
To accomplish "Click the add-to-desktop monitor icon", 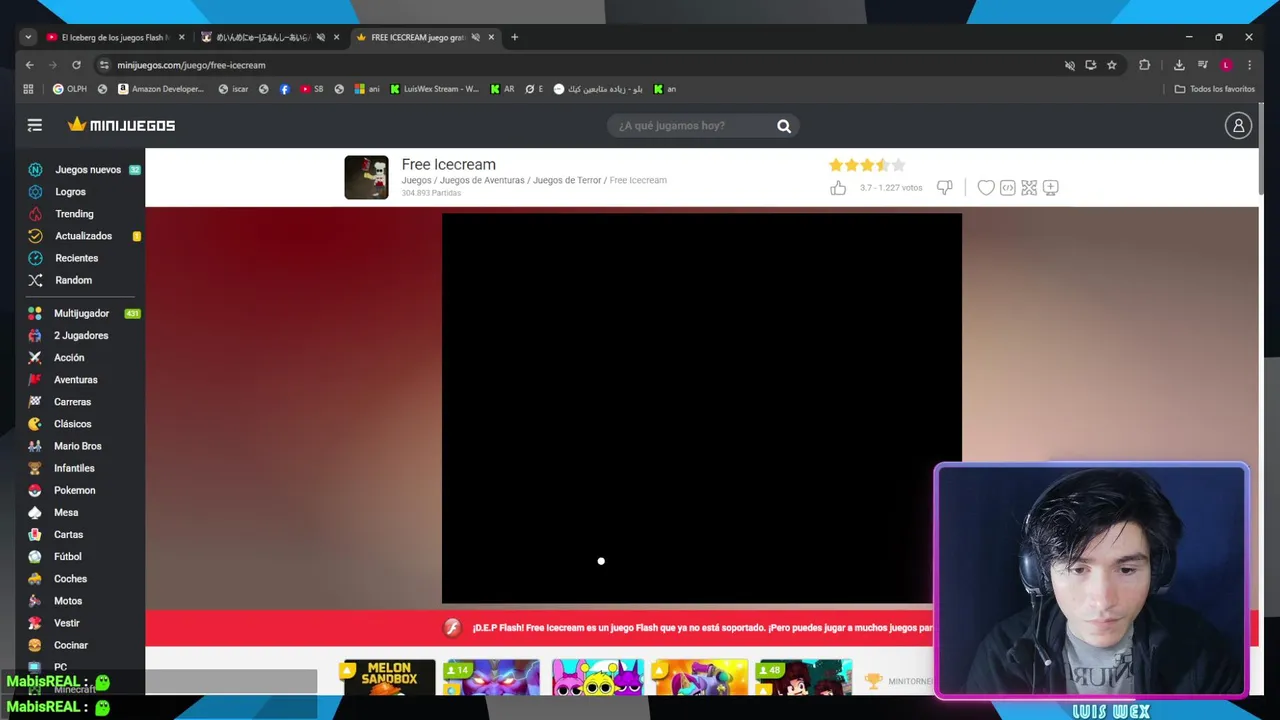I will pyautogui.click(x=1050, y=188).
